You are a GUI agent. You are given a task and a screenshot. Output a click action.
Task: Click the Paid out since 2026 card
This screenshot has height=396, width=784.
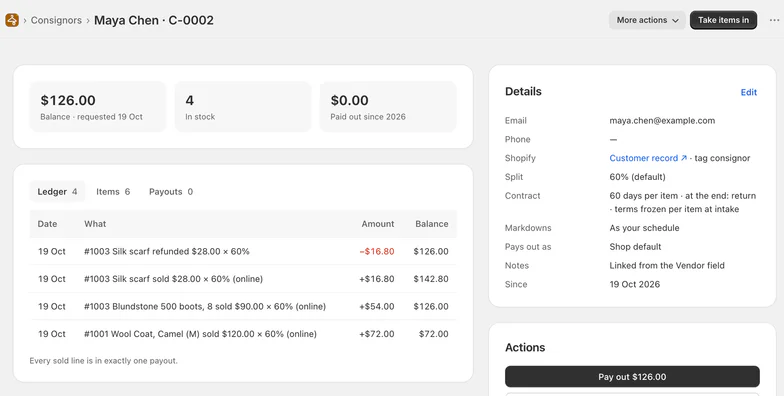point(388,107)
